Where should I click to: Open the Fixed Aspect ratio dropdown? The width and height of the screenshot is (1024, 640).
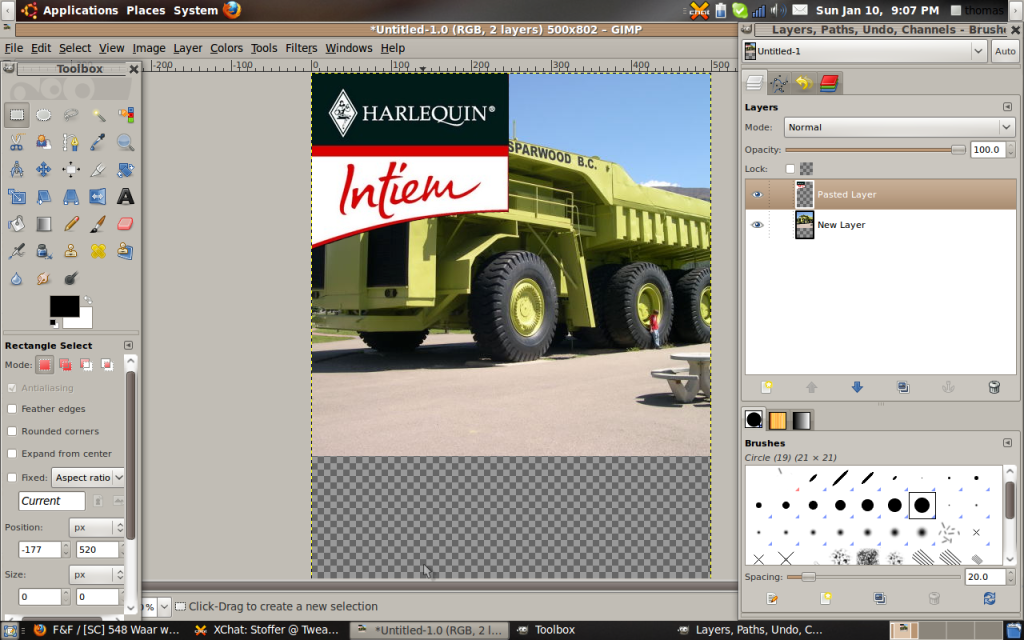(x=88, y=477)
